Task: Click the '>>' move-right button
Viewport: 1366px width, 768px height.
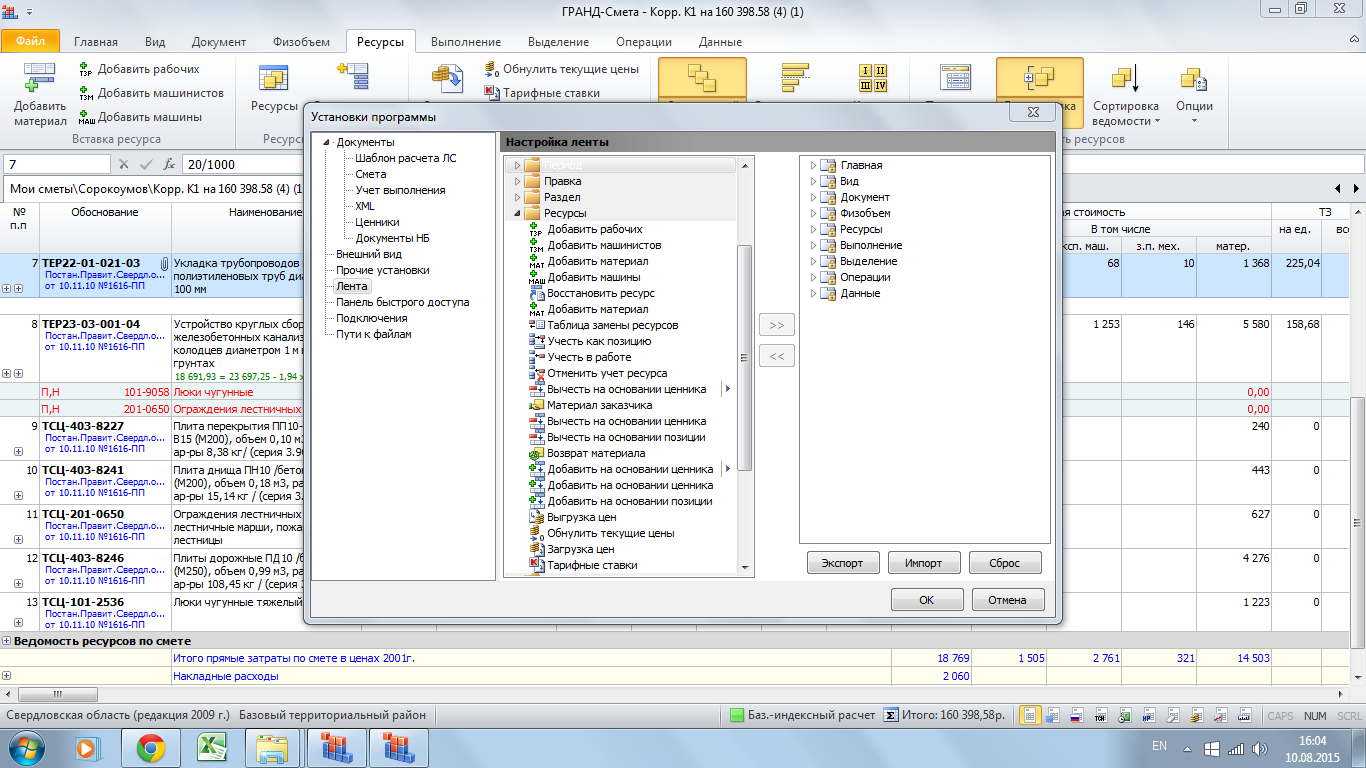Action: [x=776, y=325]
